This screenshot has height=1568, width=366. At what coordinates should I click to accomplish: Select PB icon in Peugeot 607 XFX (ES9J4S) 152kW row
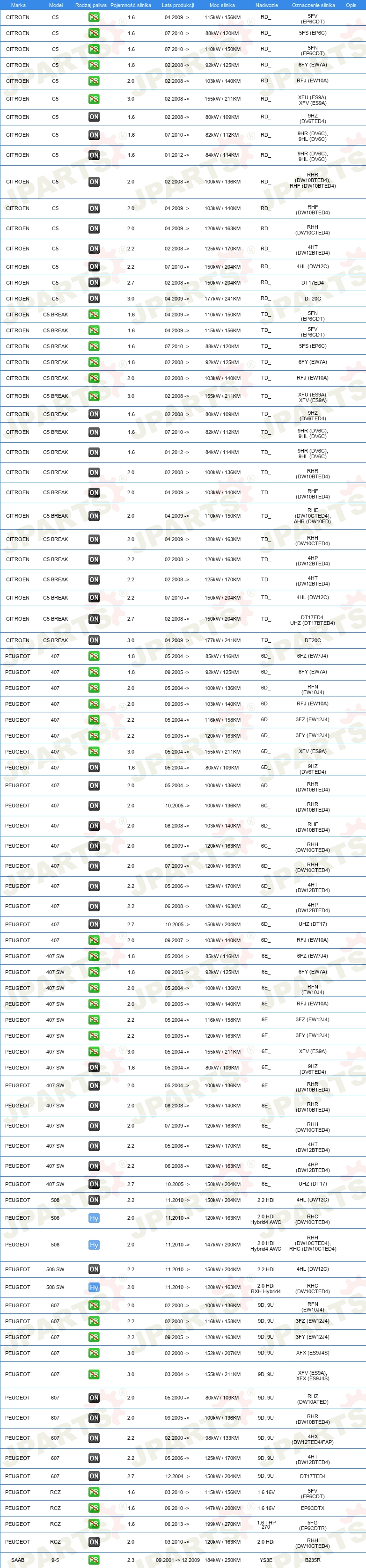(94, 1353)
